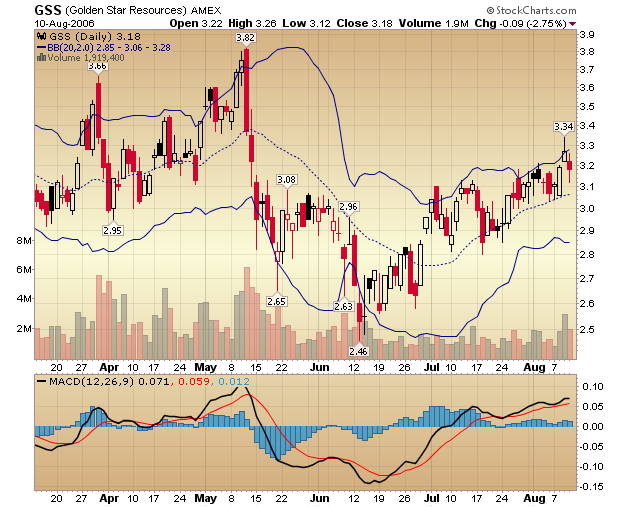The width and height of the screenshot is (620, 507).
Task: Click the black MACD line legend dash
Action: [42, 382]
